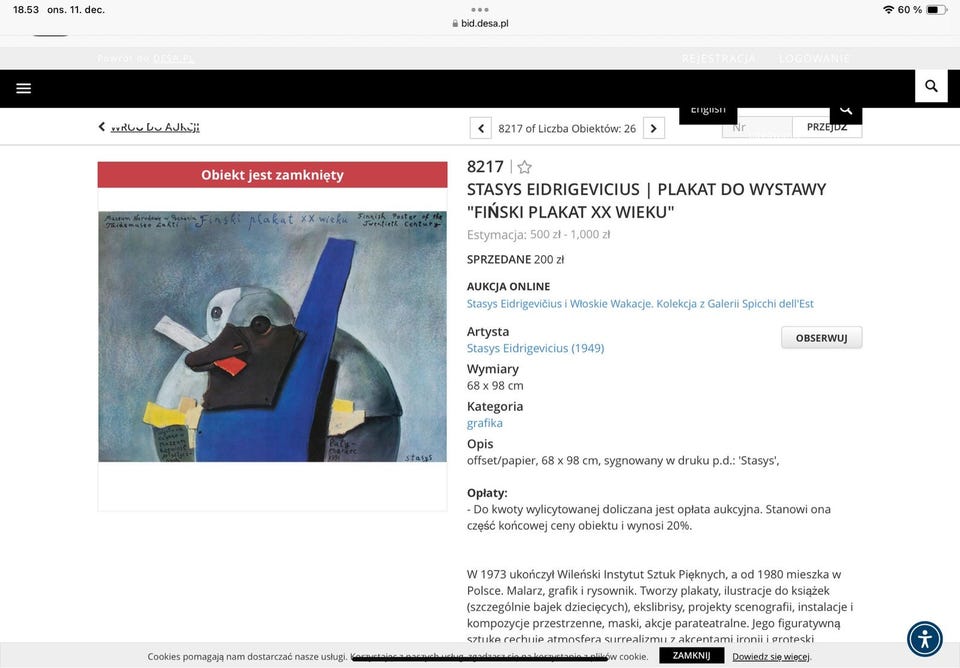Open the hamburger navigation menu
The height and width of the screenshot is (668, 960).
coord(23,88)
